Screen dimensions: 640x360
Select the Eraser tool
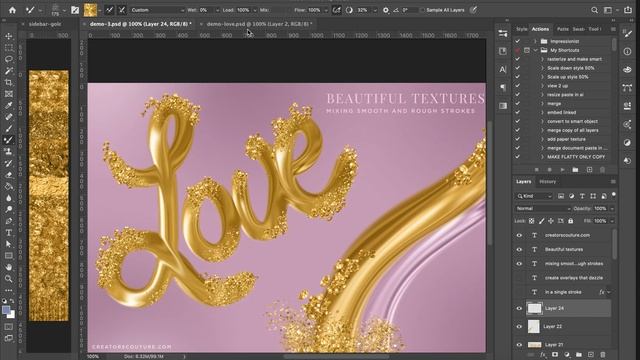(9, 175)
